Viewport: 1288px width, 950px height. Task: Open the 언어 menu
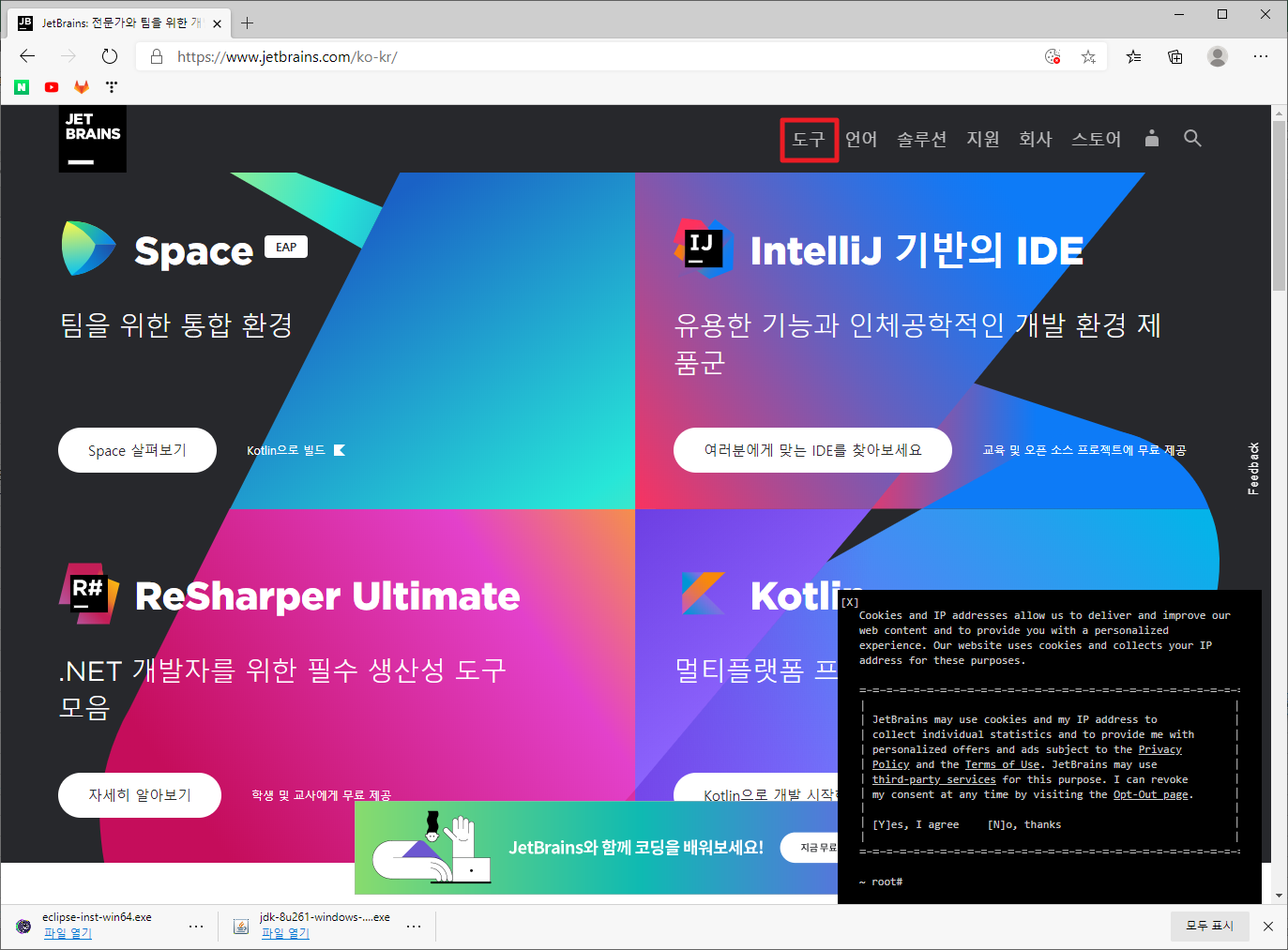point(861,140)
